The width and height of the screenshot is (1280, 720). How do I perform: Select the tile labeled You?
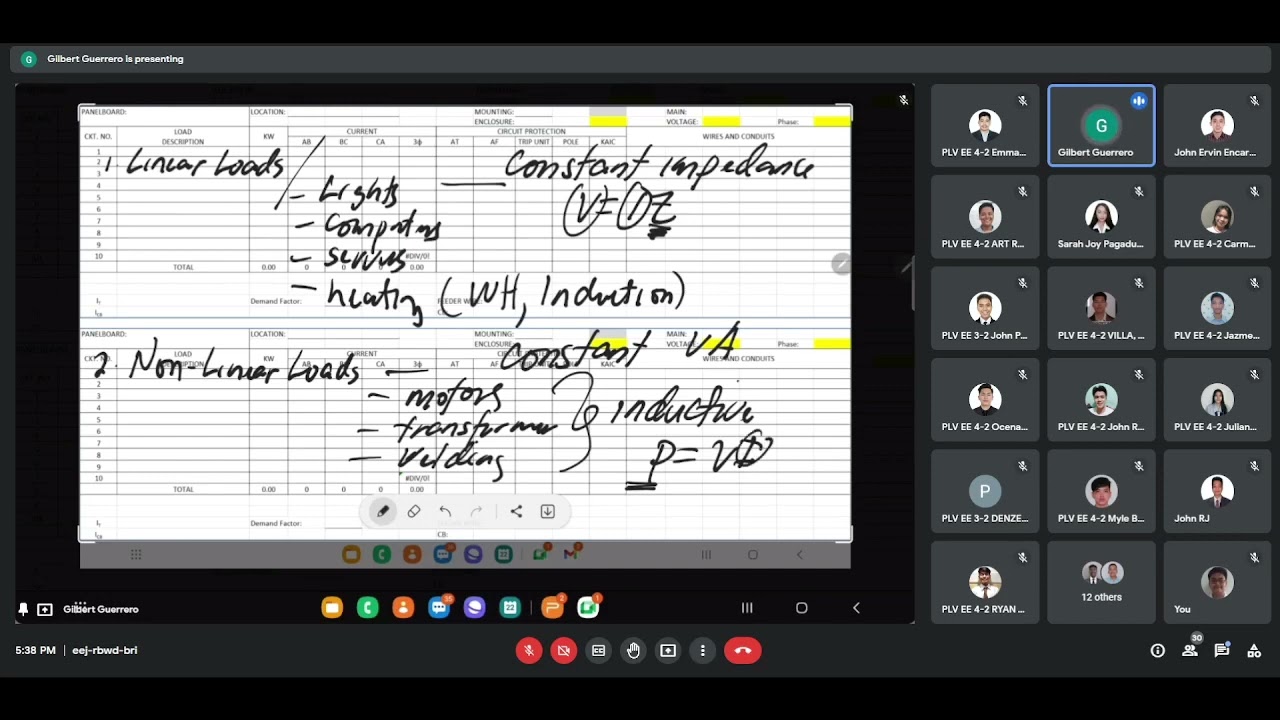click(1217, 582)
